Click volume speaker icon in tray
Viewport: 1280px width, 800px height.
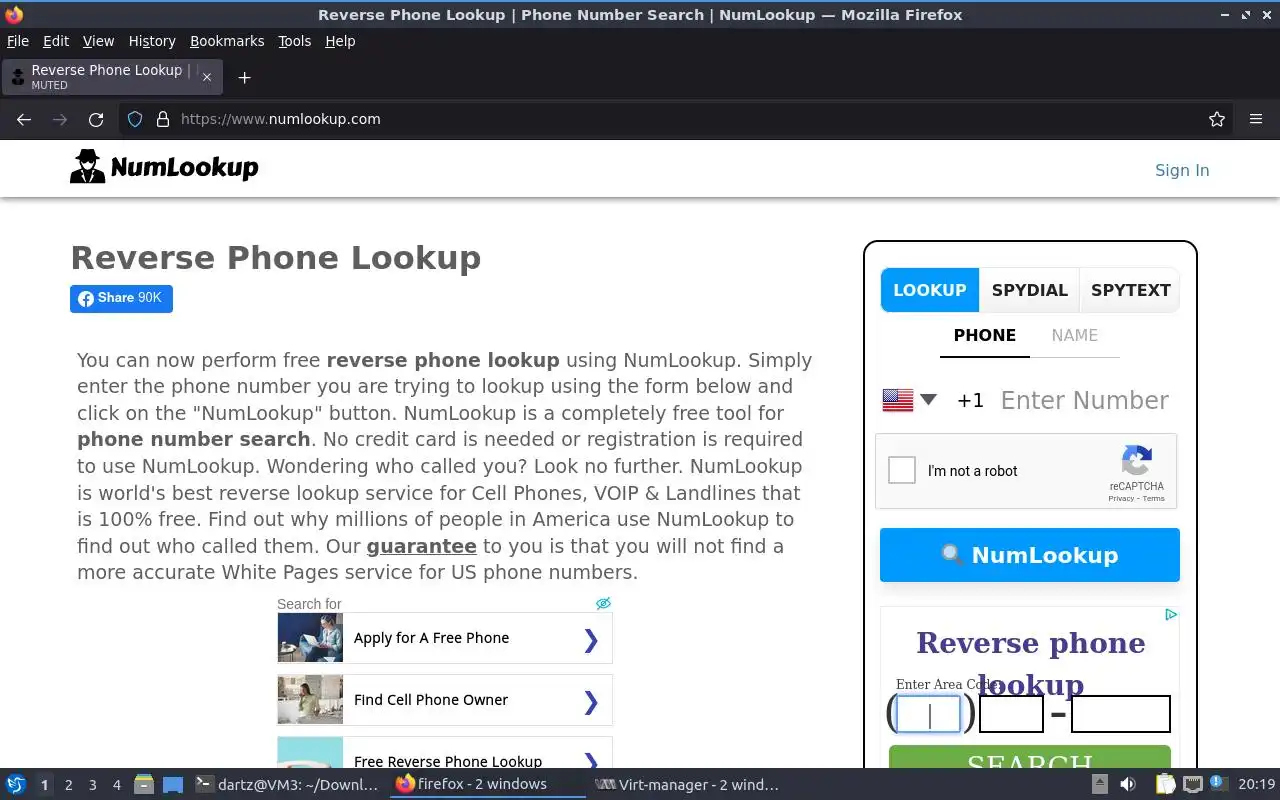click(1127, 785)
